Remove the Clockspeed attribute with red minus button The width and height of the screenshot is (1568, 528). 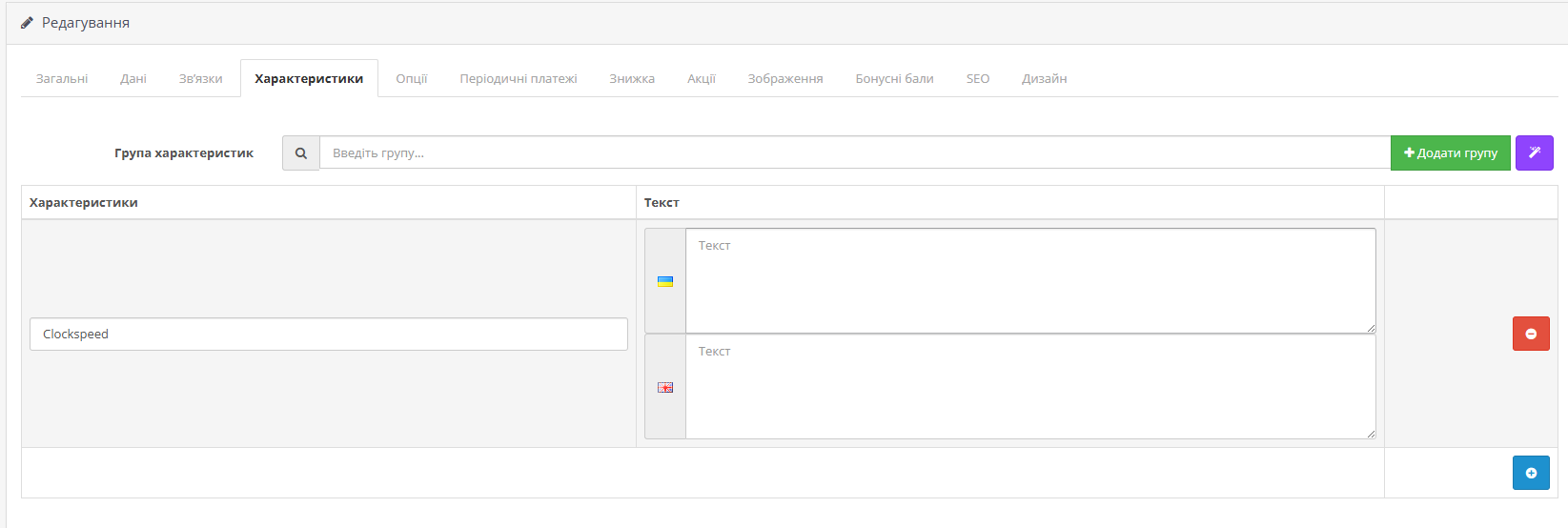pyautogui.click(x=1531, y=334)
